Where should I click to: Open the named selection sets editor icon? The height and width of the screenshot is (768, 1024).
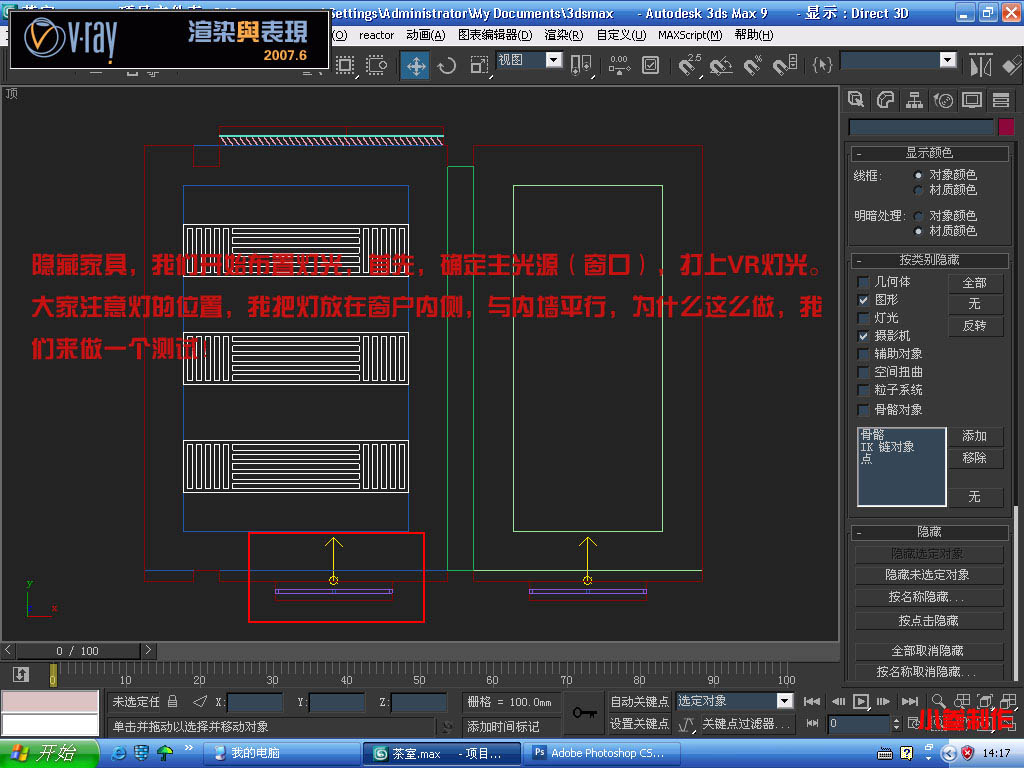click(822, 65)
